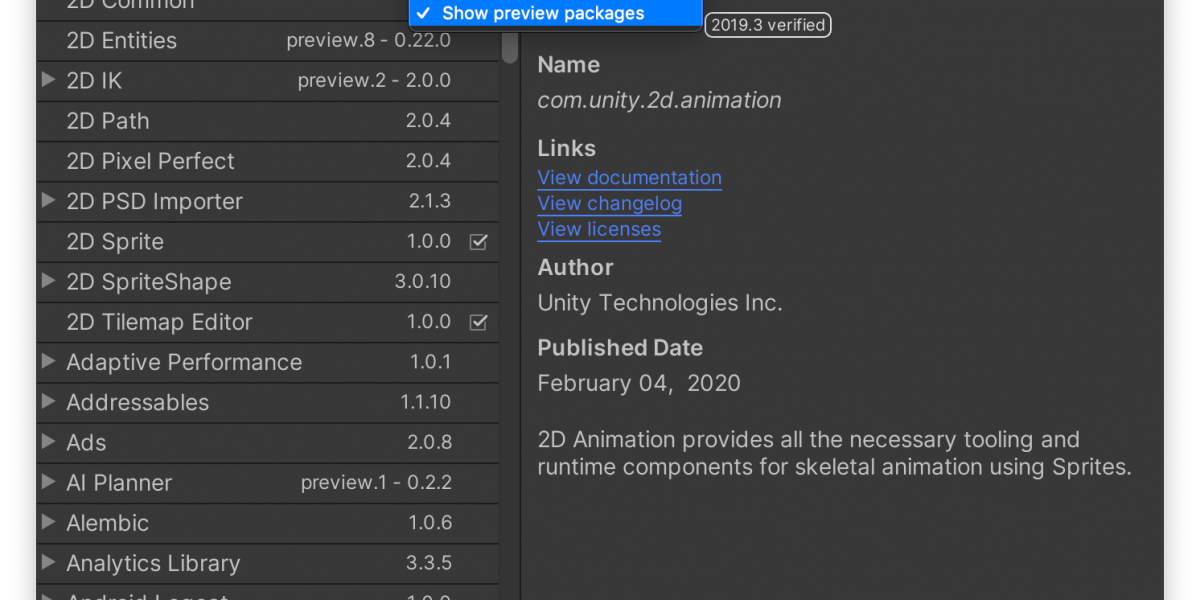The width and height of the screenshot is (1200, 600).
Task: Expand the 2D PSD Importer entry
Action: pyautogui.click(x=48, y=201)
